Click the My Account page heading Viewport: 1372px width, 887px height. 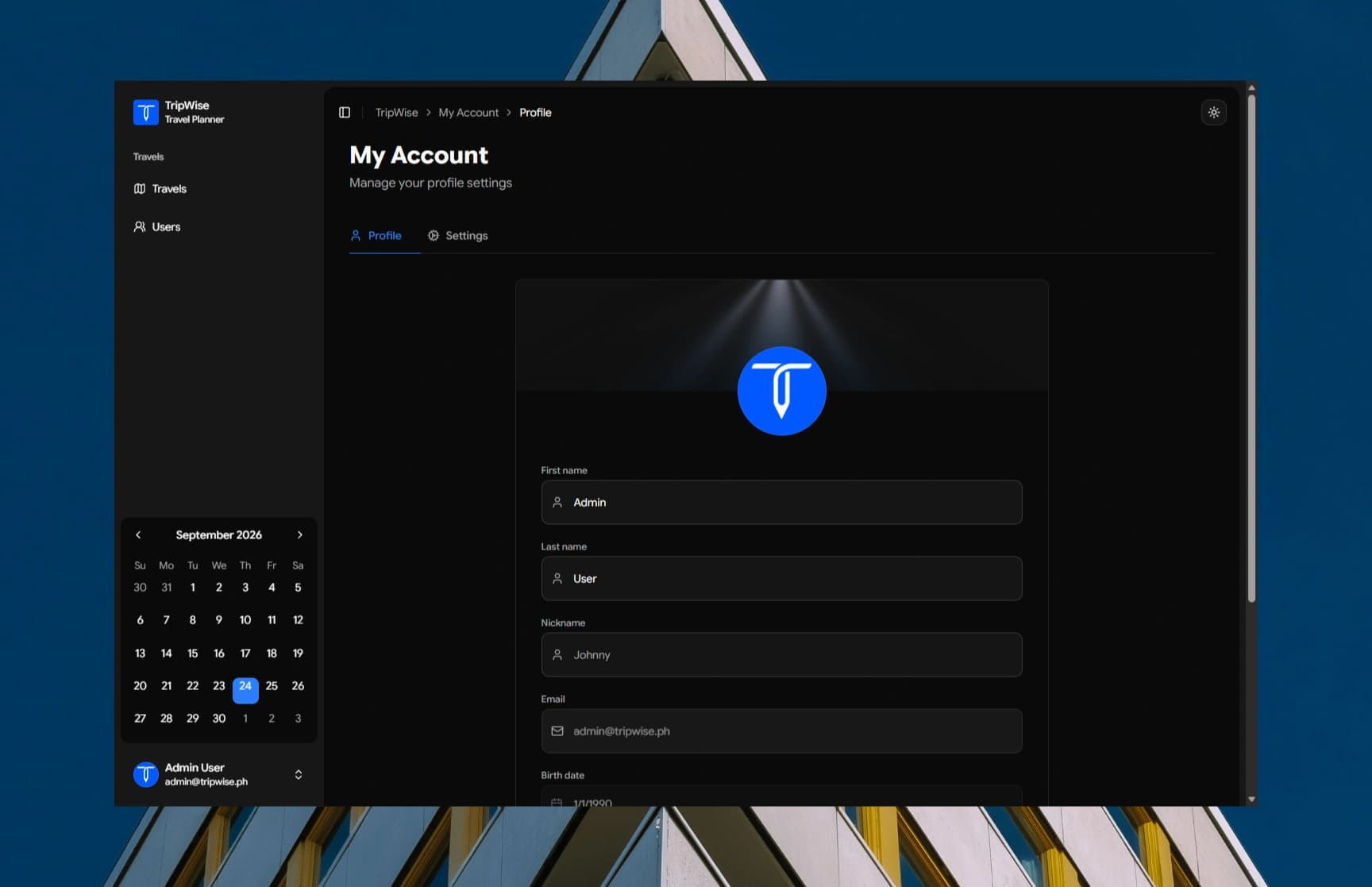click(419, 156)
